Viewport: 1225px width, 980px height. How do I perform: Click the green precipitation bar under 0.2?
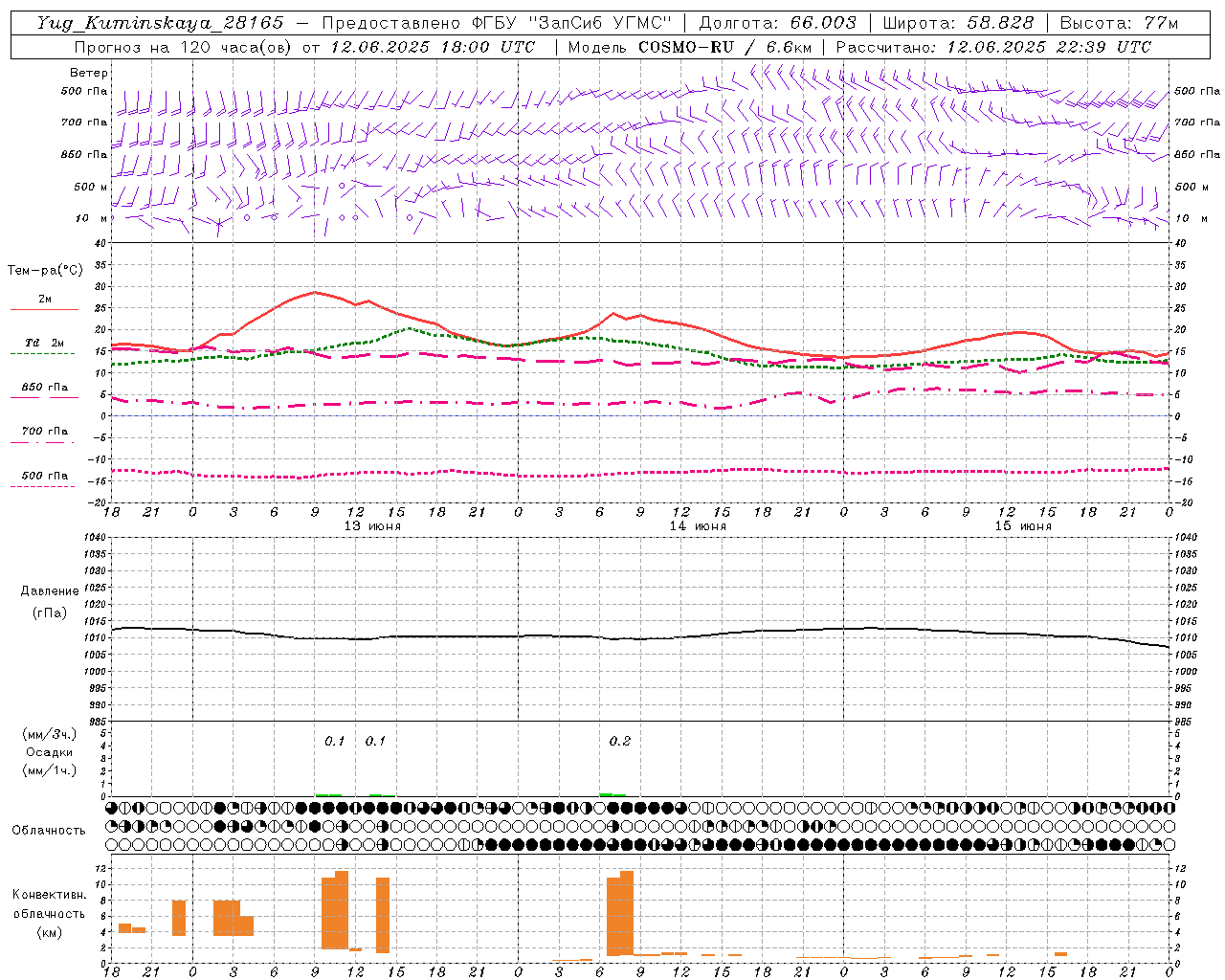click(612, 794)
